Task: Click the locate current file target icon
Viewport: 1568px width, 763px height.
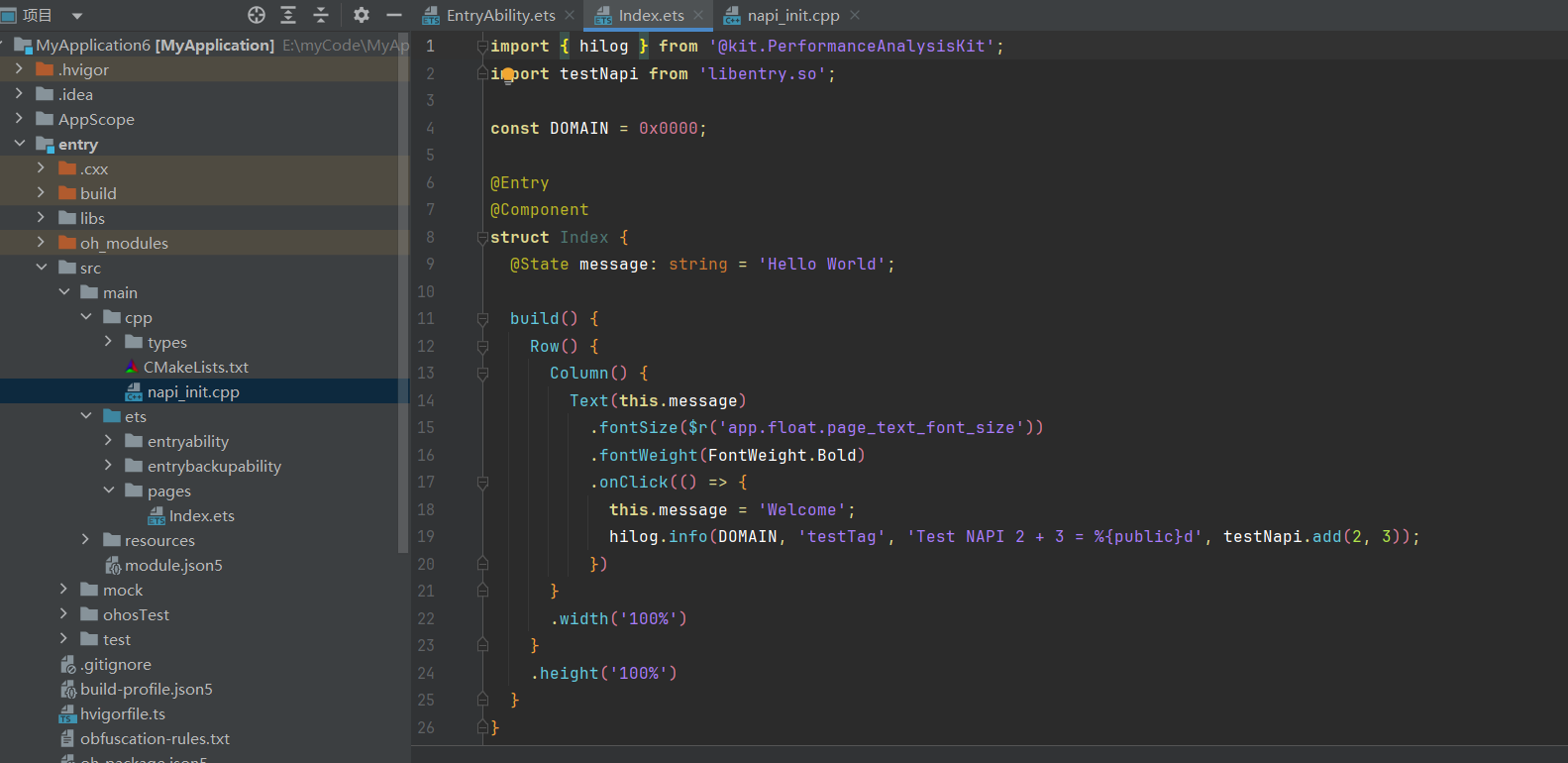Action: coord(257,15)
